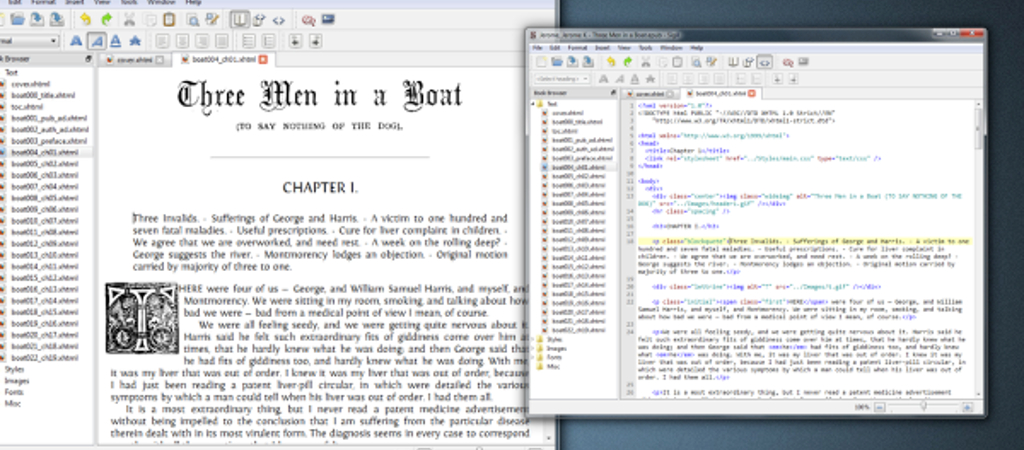Undo with yellow arrow in front window
The height and width of the screenshot is (450, 1024).
click(611, 62)
